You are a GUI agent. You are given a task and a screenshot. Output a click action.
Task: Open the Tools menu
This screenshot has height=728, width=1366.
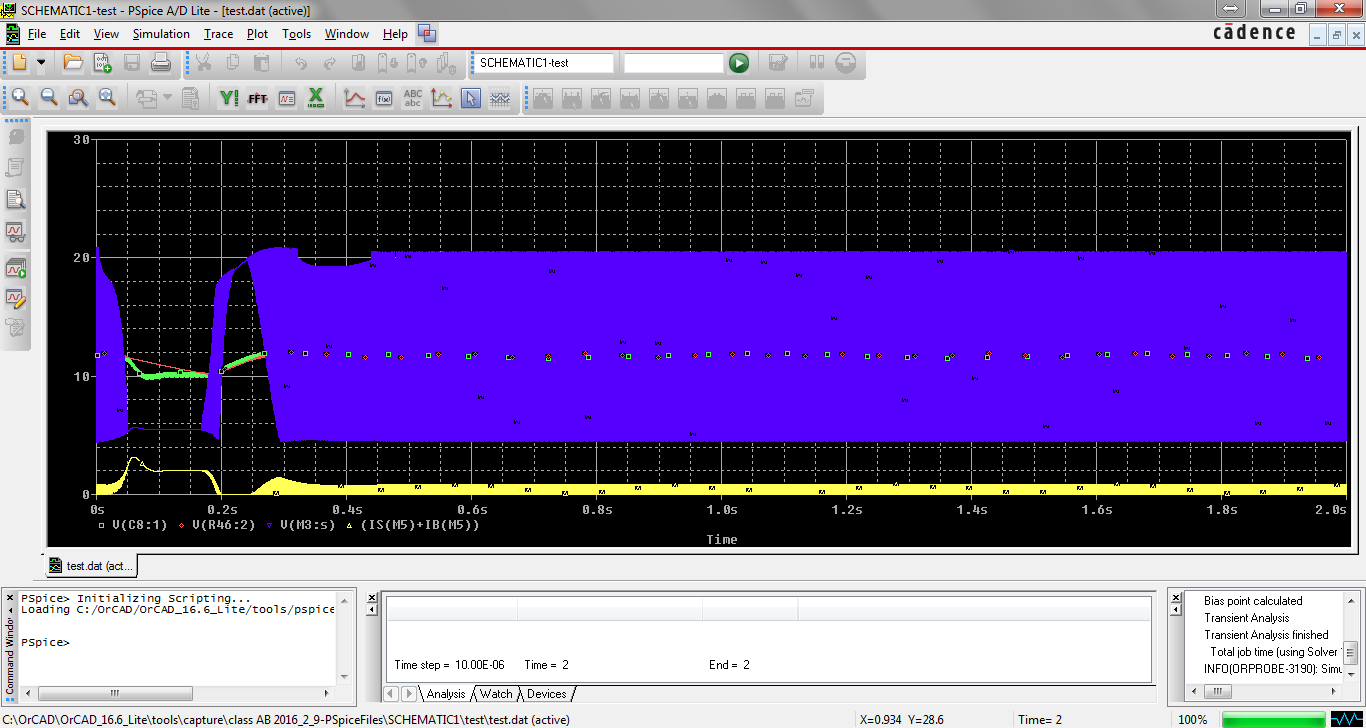[297, 34]
